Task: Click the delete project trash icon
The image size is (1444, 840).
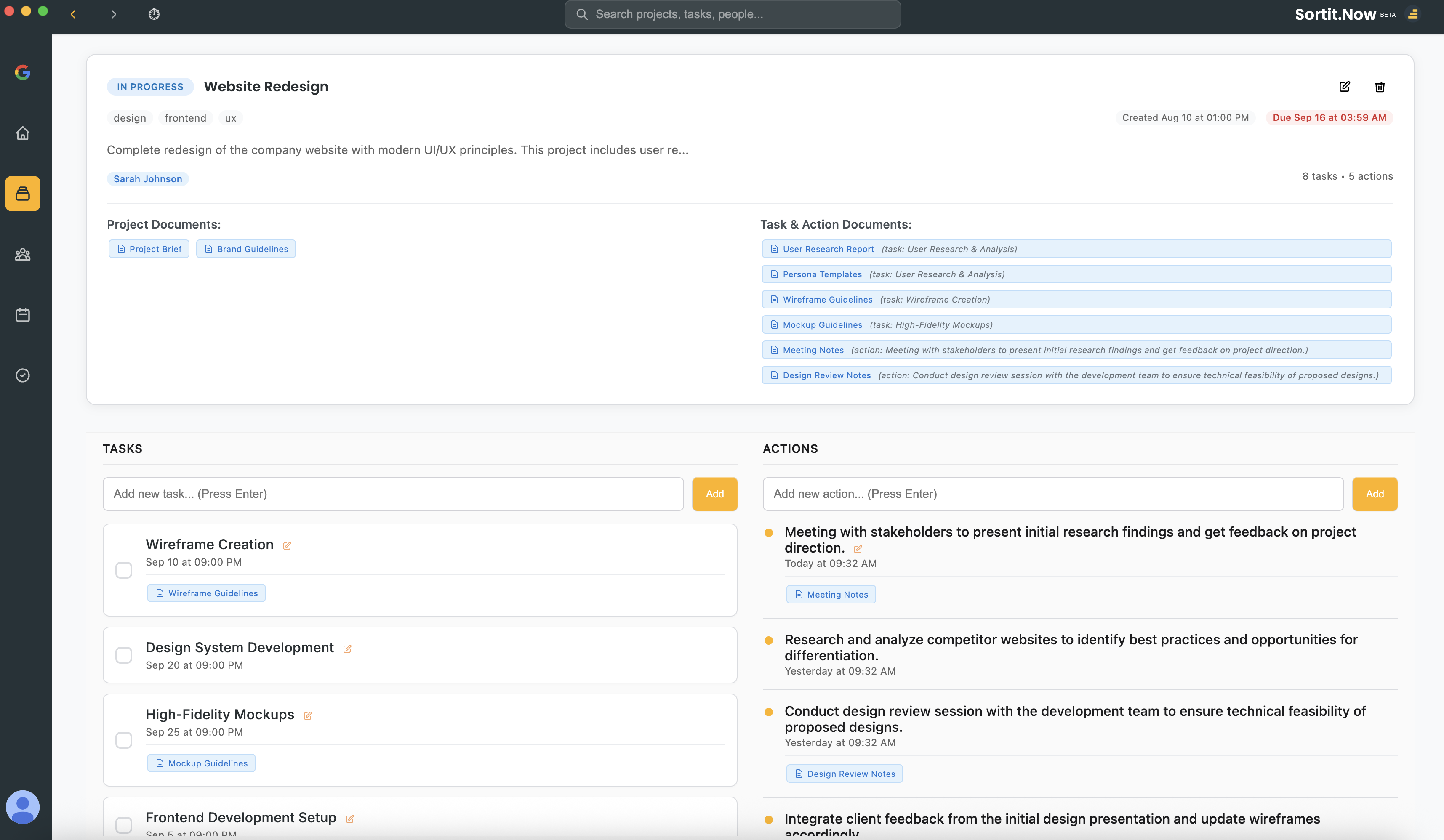Action: pyautogui.click(x=1379, y=87)
